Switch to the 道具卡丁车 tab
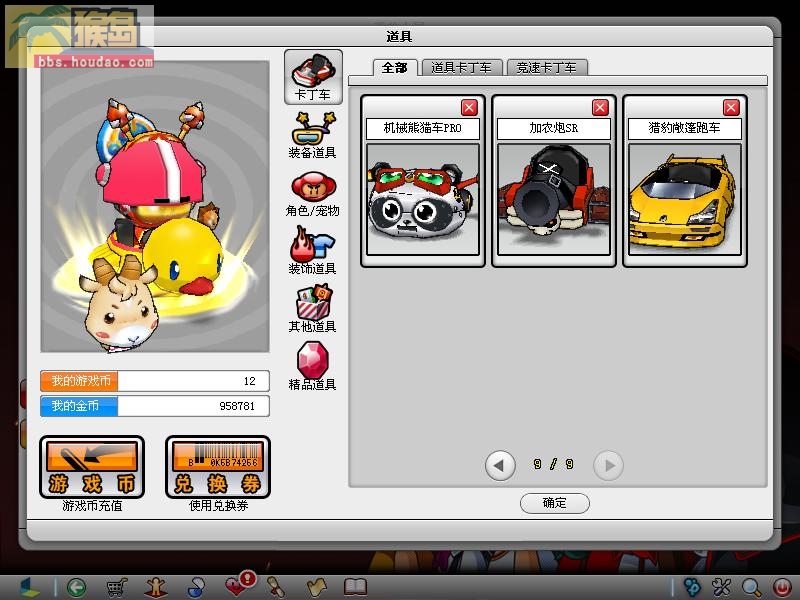Viewport: 800px width, 600px height. click(x=461, y=68)
